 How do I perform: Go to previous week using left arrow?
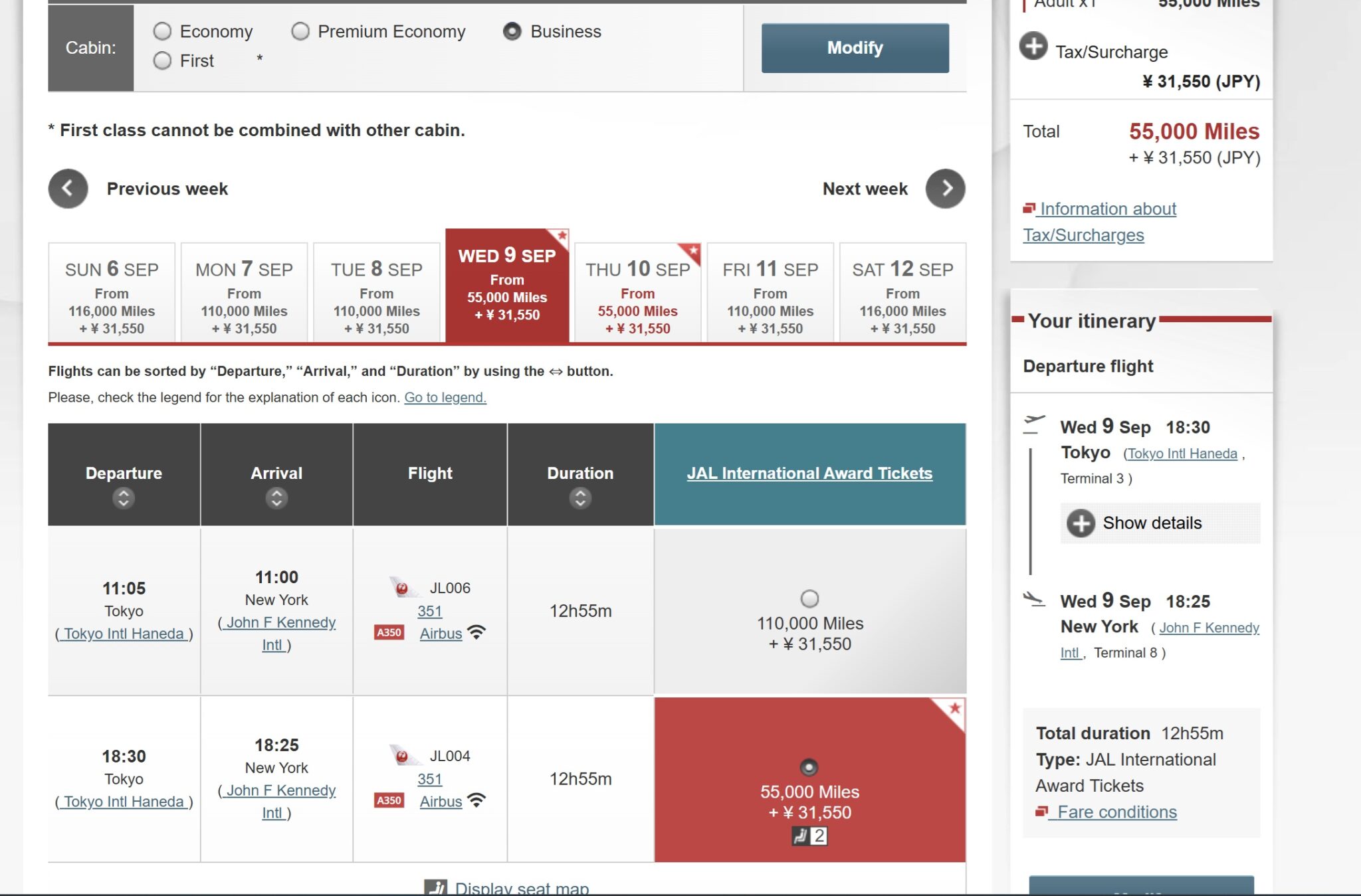coord(68,189)
